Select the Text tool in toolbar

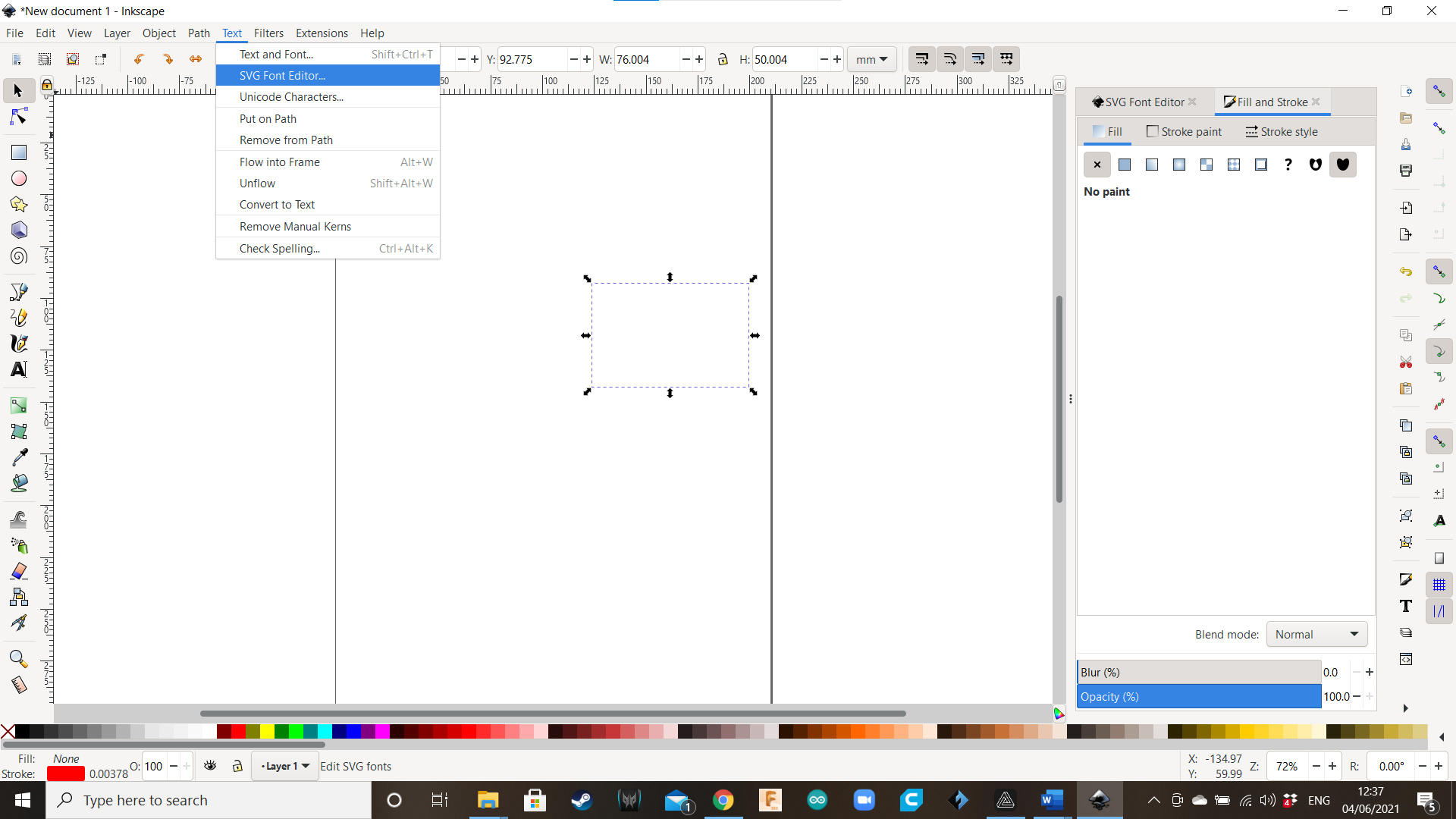(19, 370)
